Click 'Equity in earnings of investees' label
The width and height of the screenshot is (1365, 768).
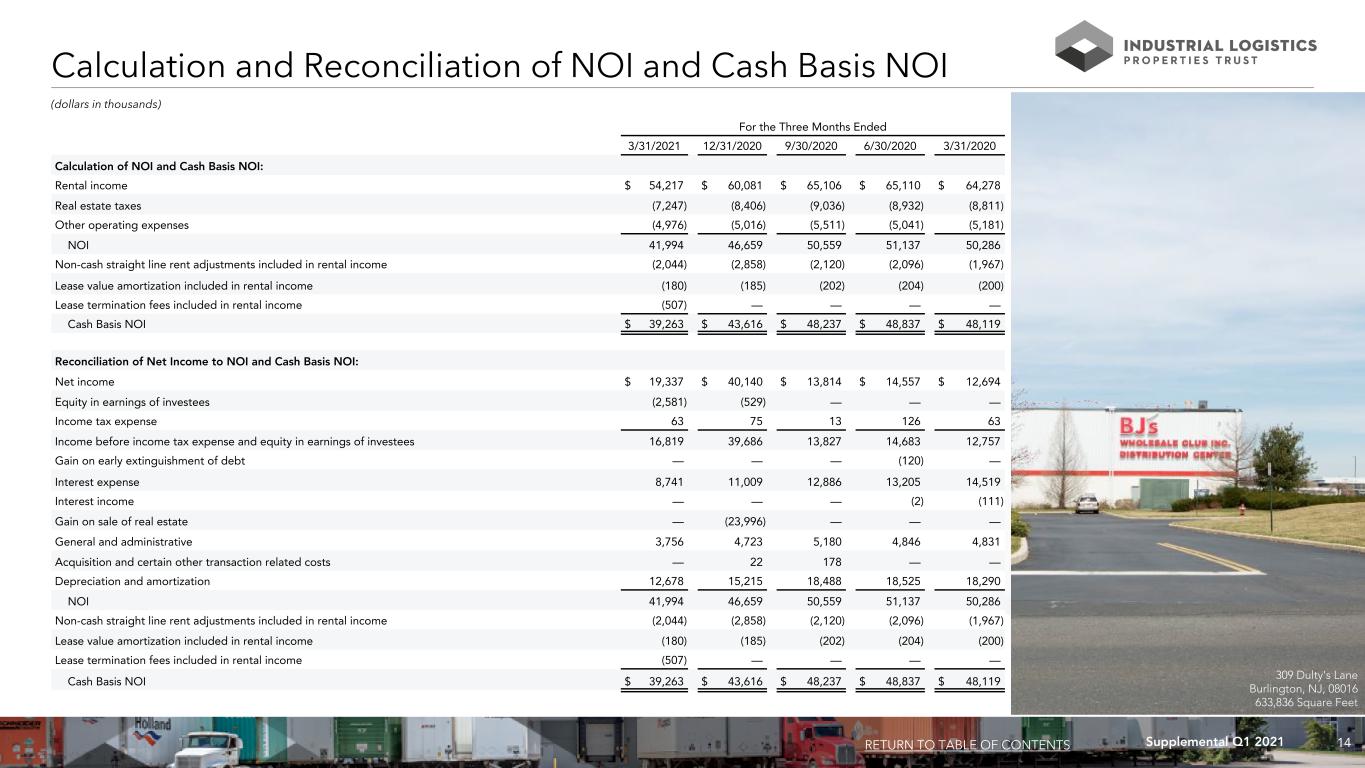coord(132,402)
